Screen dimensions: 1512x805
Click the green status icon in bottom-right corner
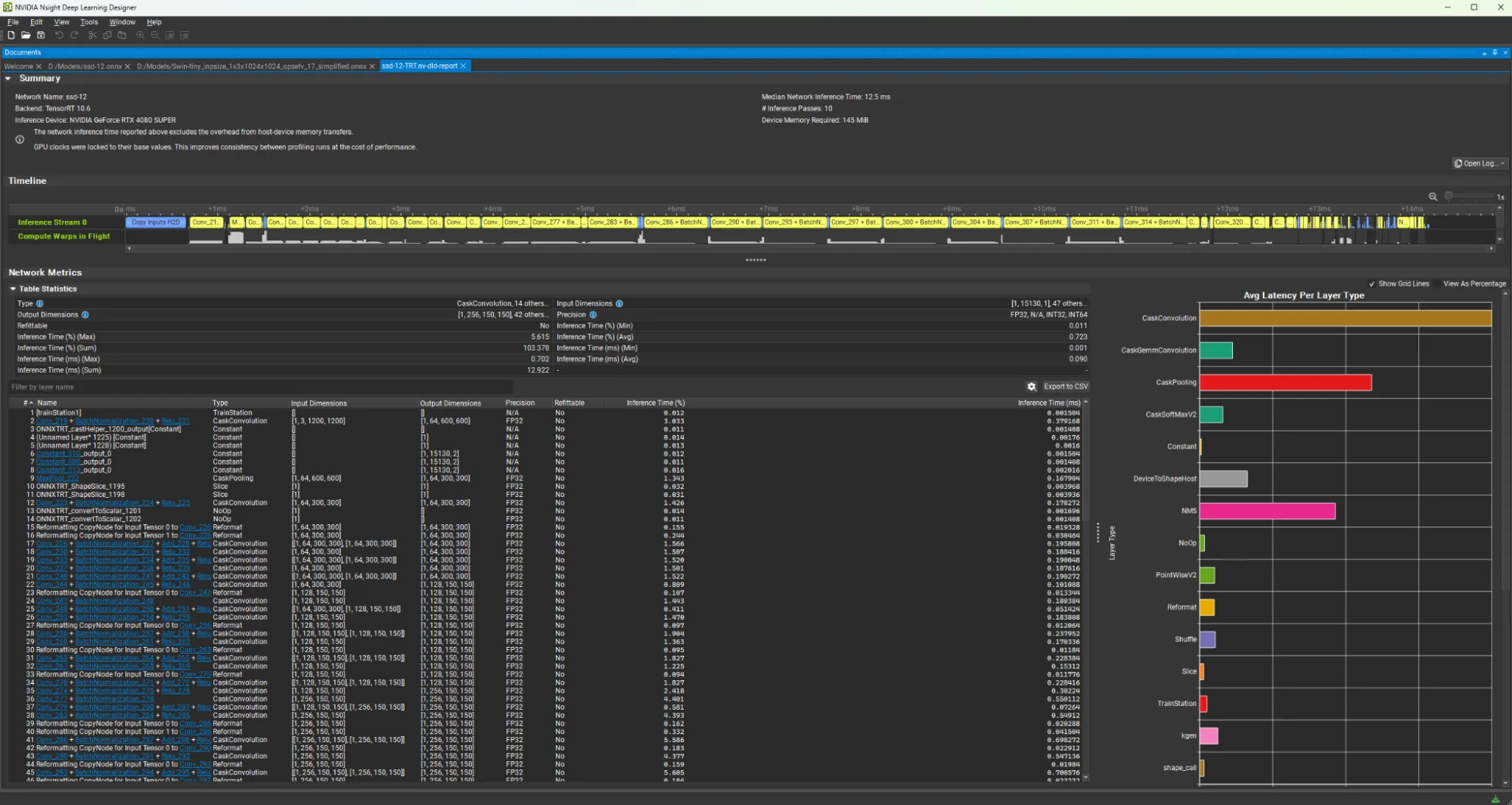tap(1495, 799)
